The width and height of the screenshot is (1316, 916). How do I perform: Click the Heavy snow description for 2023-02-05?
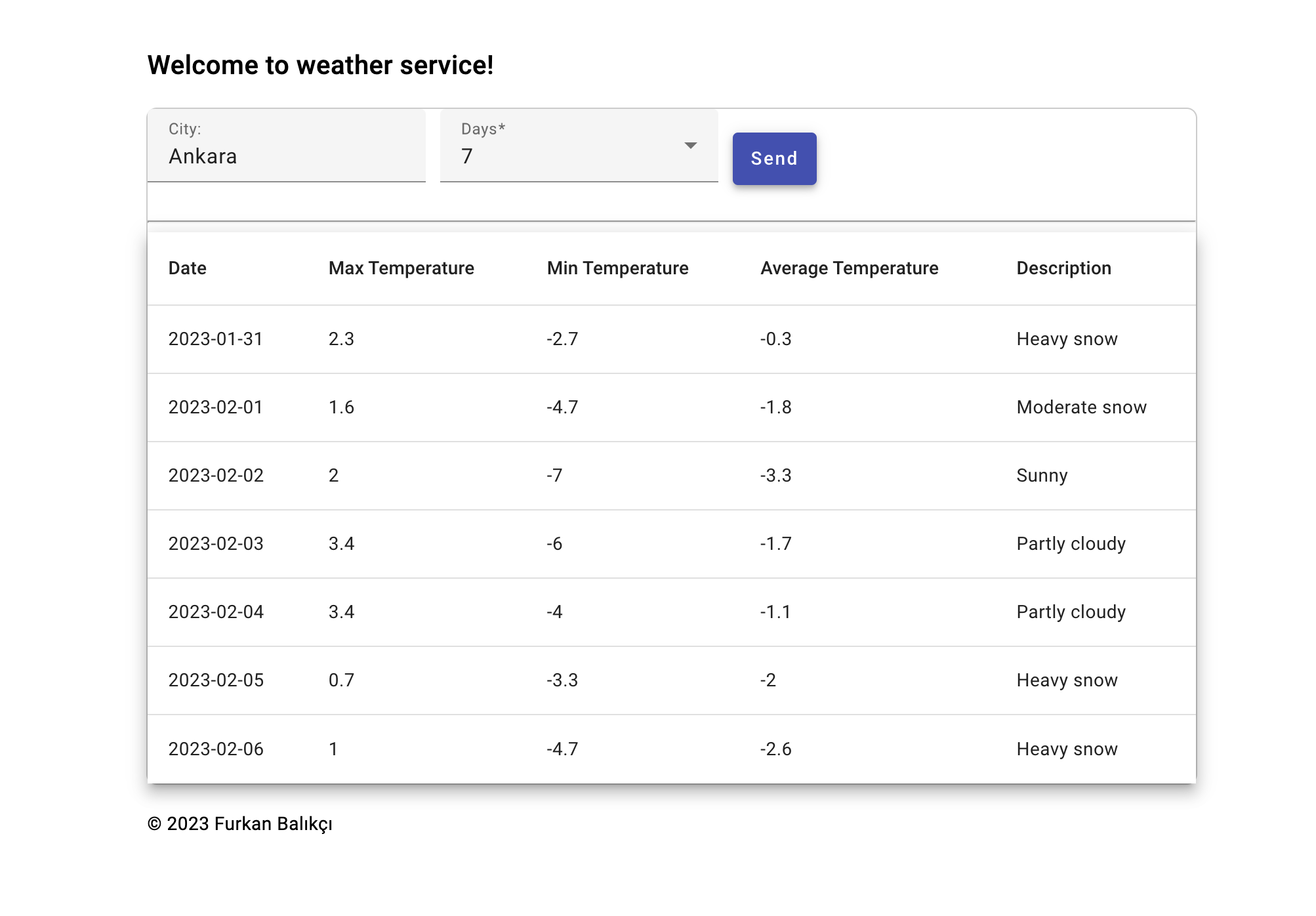[1066, 680]
